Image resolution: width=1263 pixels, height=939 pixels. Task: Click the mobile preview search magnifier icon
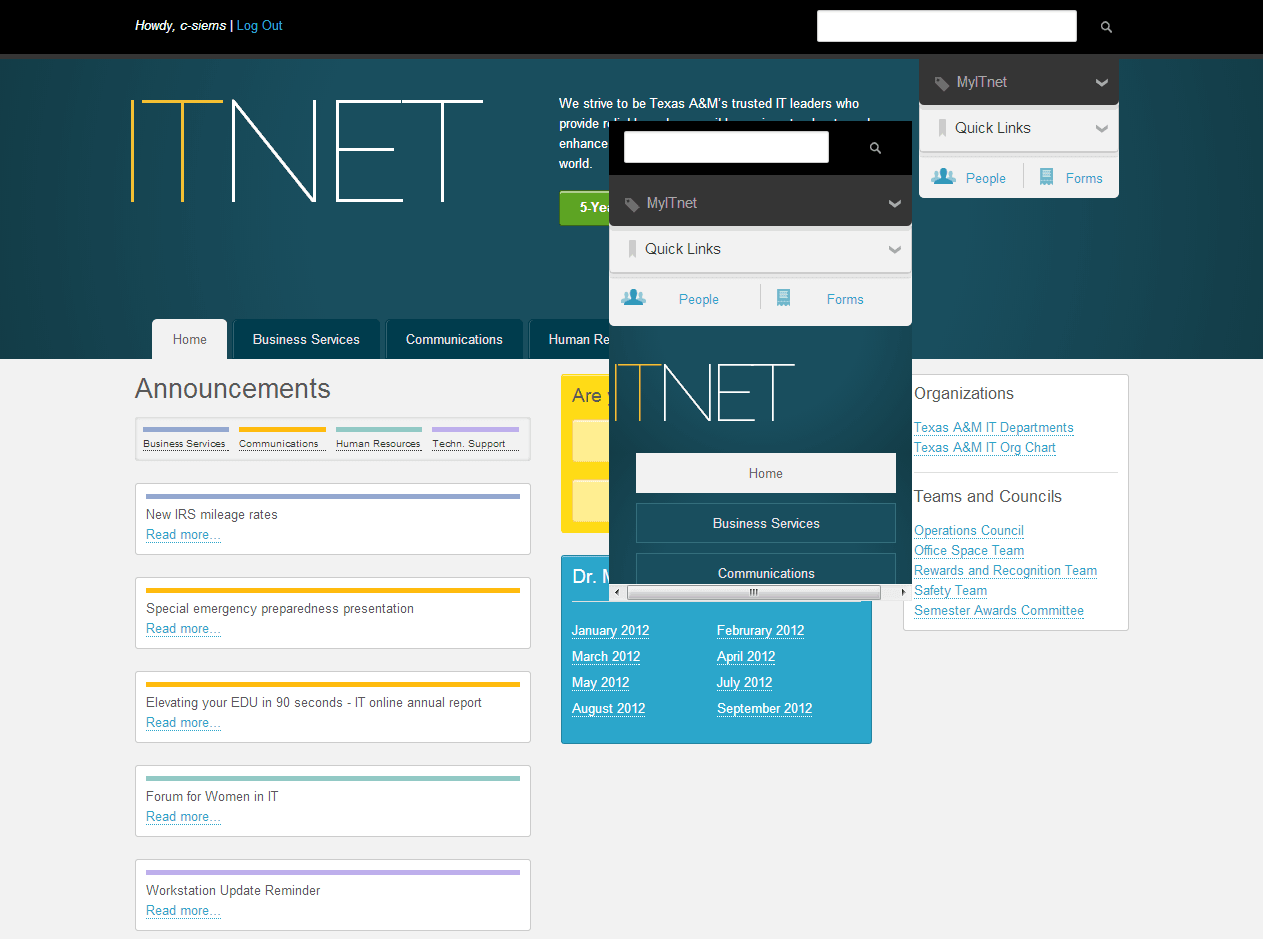[875, 148]
